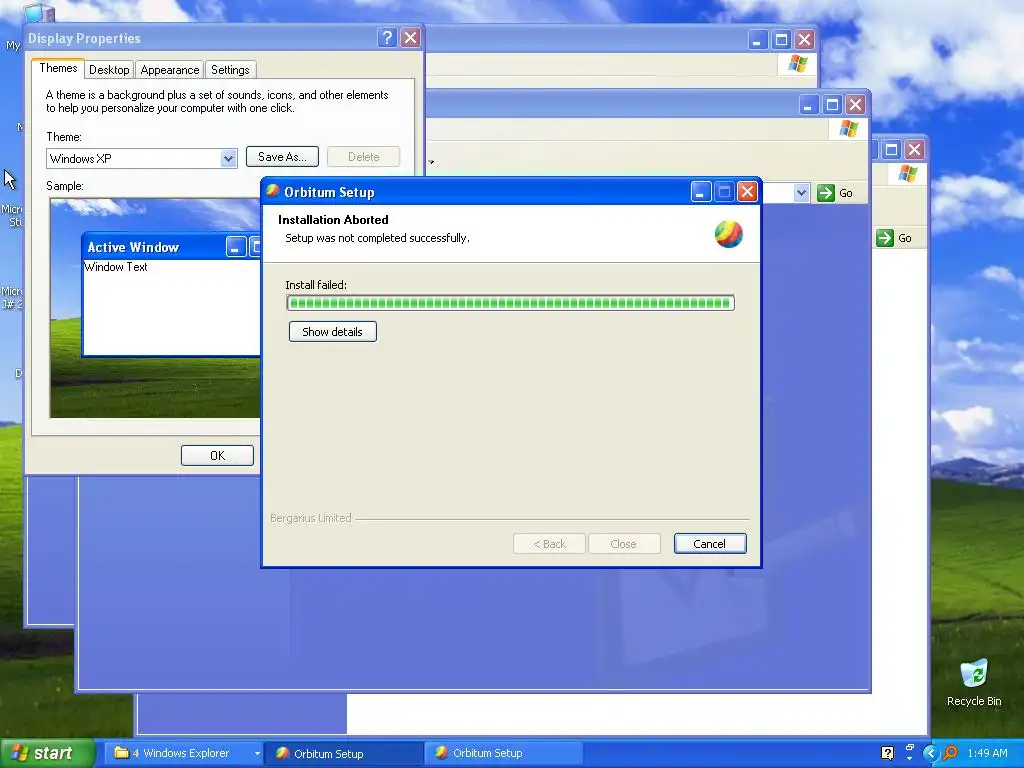Minimize the topmost background Explorer window
Image resolution: width=1024 pixels, height=768 pixels.
click(x=757, y=40)
